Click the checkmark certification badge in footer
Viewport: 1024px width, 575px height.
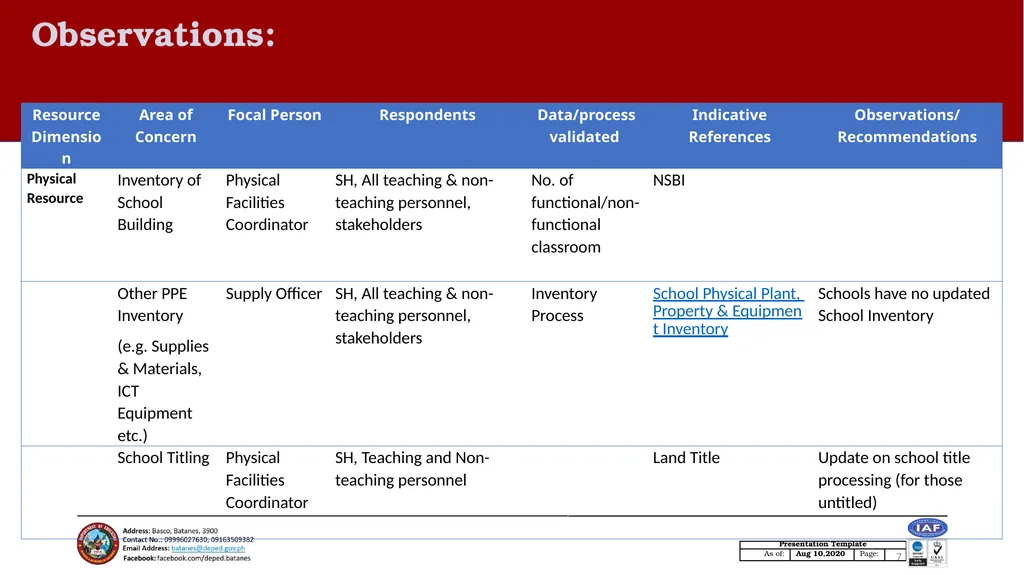937,553
